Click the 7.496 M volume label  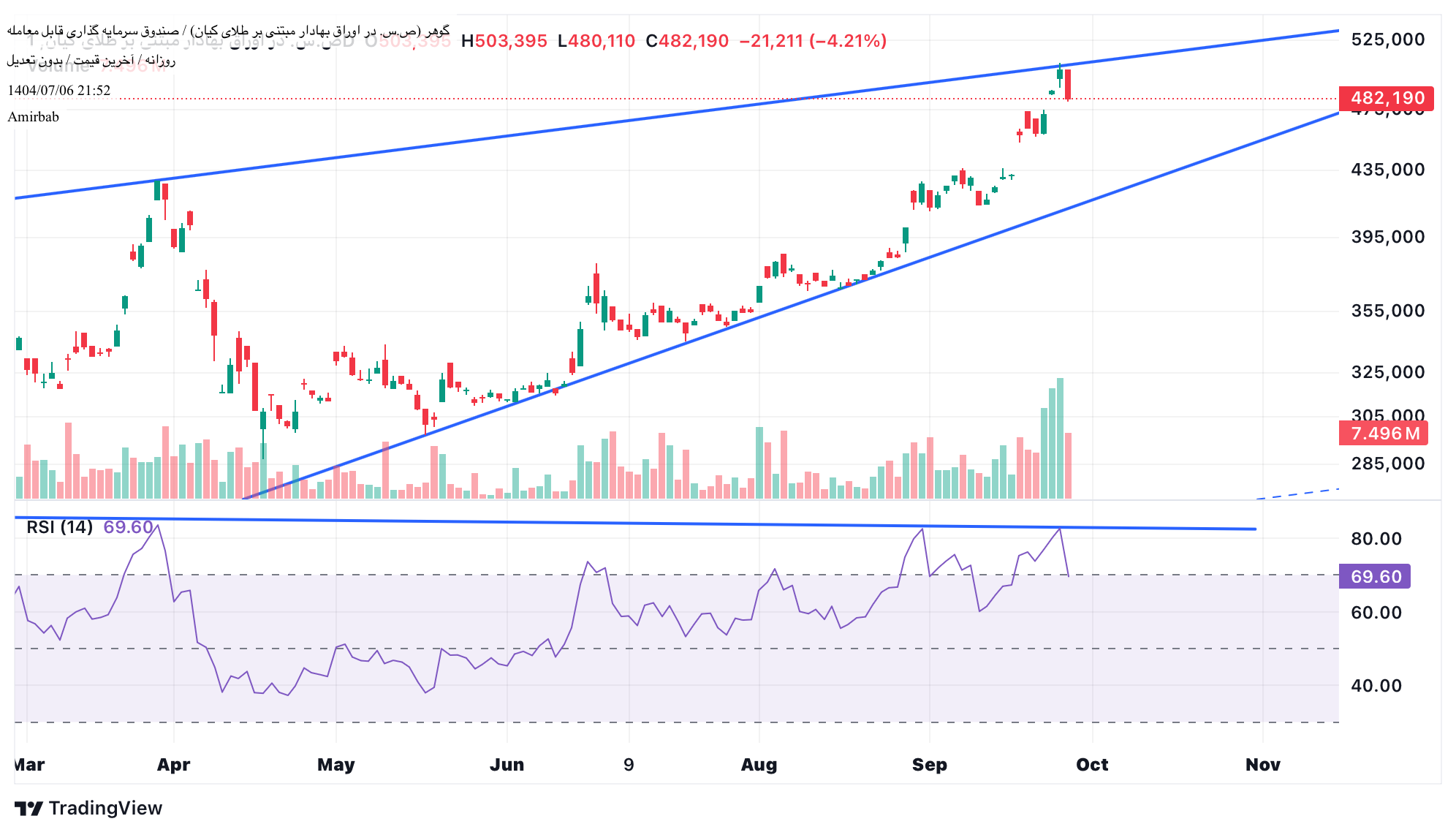[1383, 434]
